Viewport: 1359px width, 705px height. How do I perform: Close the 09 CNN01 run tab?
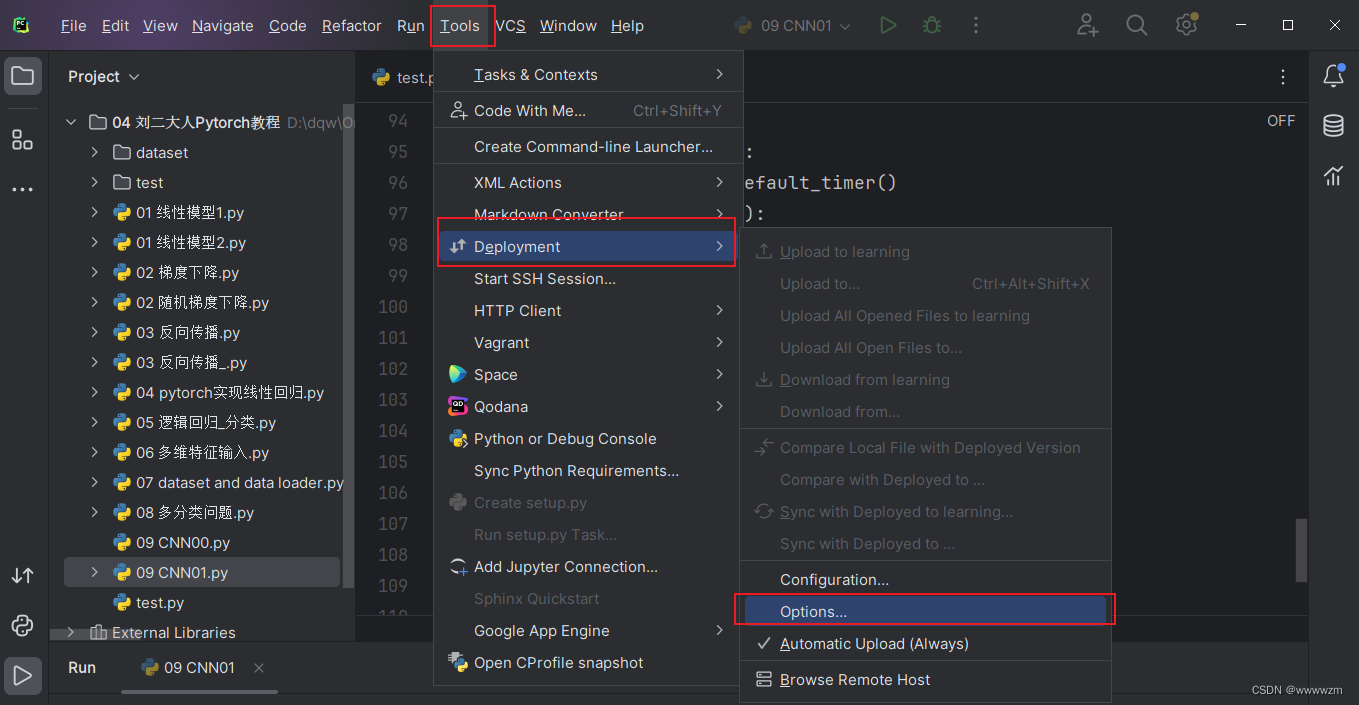point(259,668)
